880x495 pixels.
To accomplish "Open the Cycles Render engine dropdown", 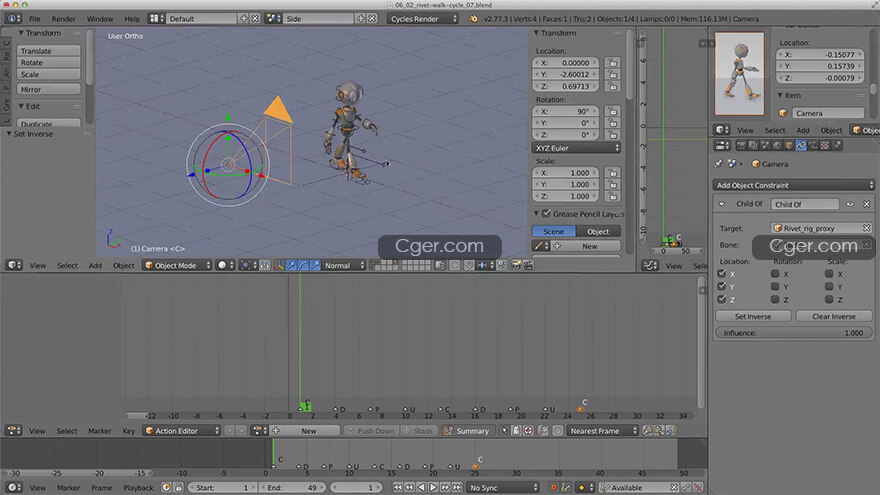I will (x=423, y=19).
